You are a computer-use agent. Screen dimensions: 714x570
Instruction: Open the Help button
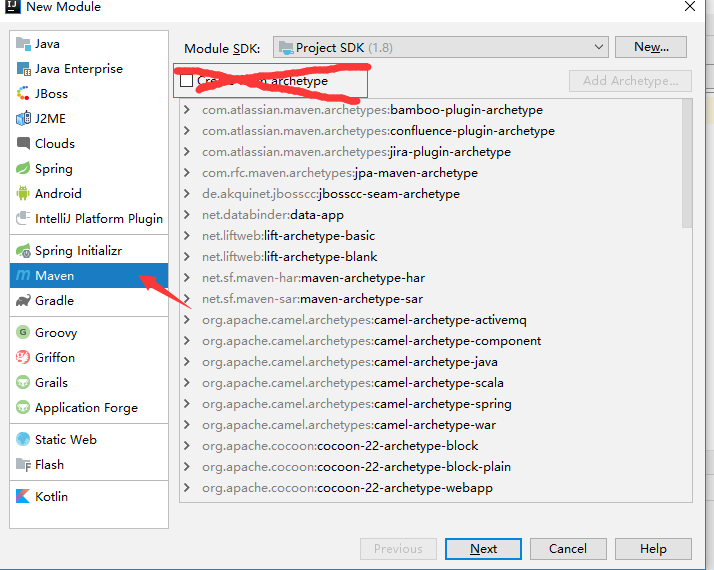pyautogui.click(x=653, y=549)
